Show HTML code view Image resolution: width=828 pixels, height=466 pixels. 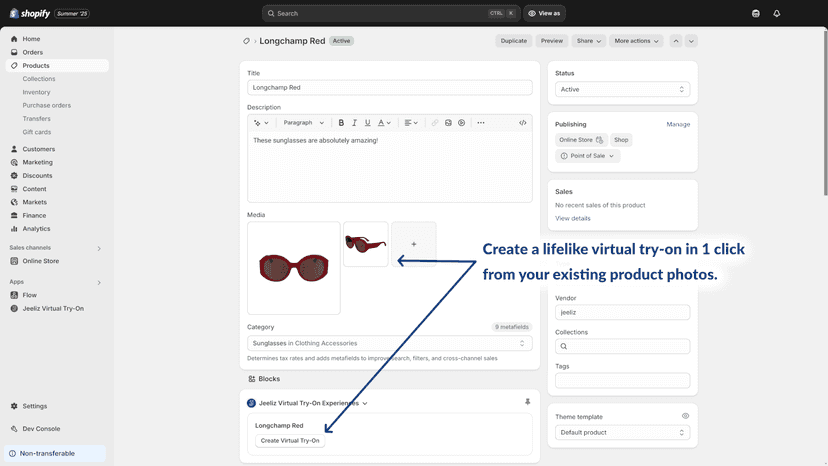click(x=522, y=123)
